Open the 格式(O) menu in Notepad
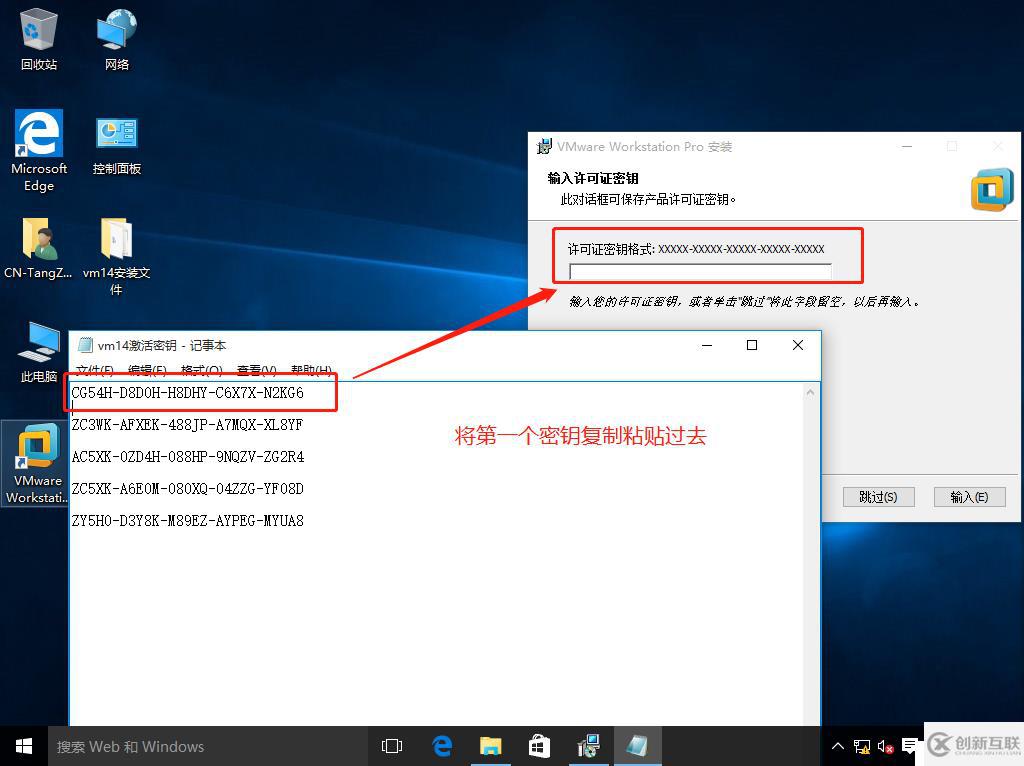This screenshot has height=766, width=1024. 201,371
